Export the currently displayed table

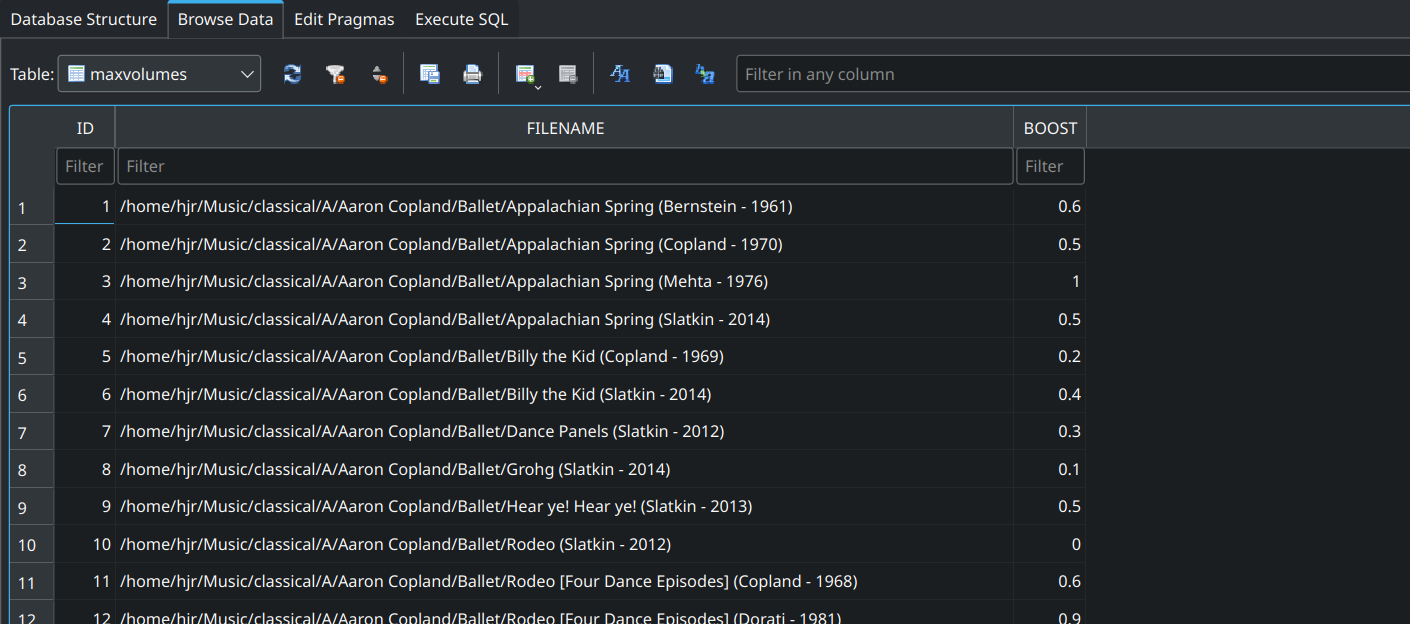click(x=430, y=73)
